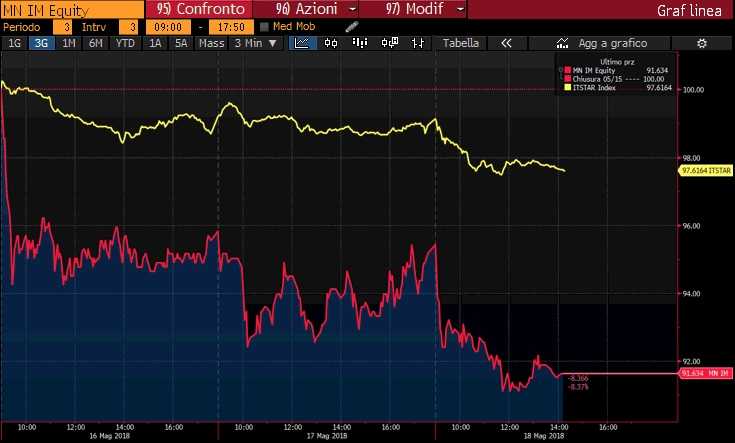
Task: Open the 95) Confronto function
Action: click(x=200, y=9)
